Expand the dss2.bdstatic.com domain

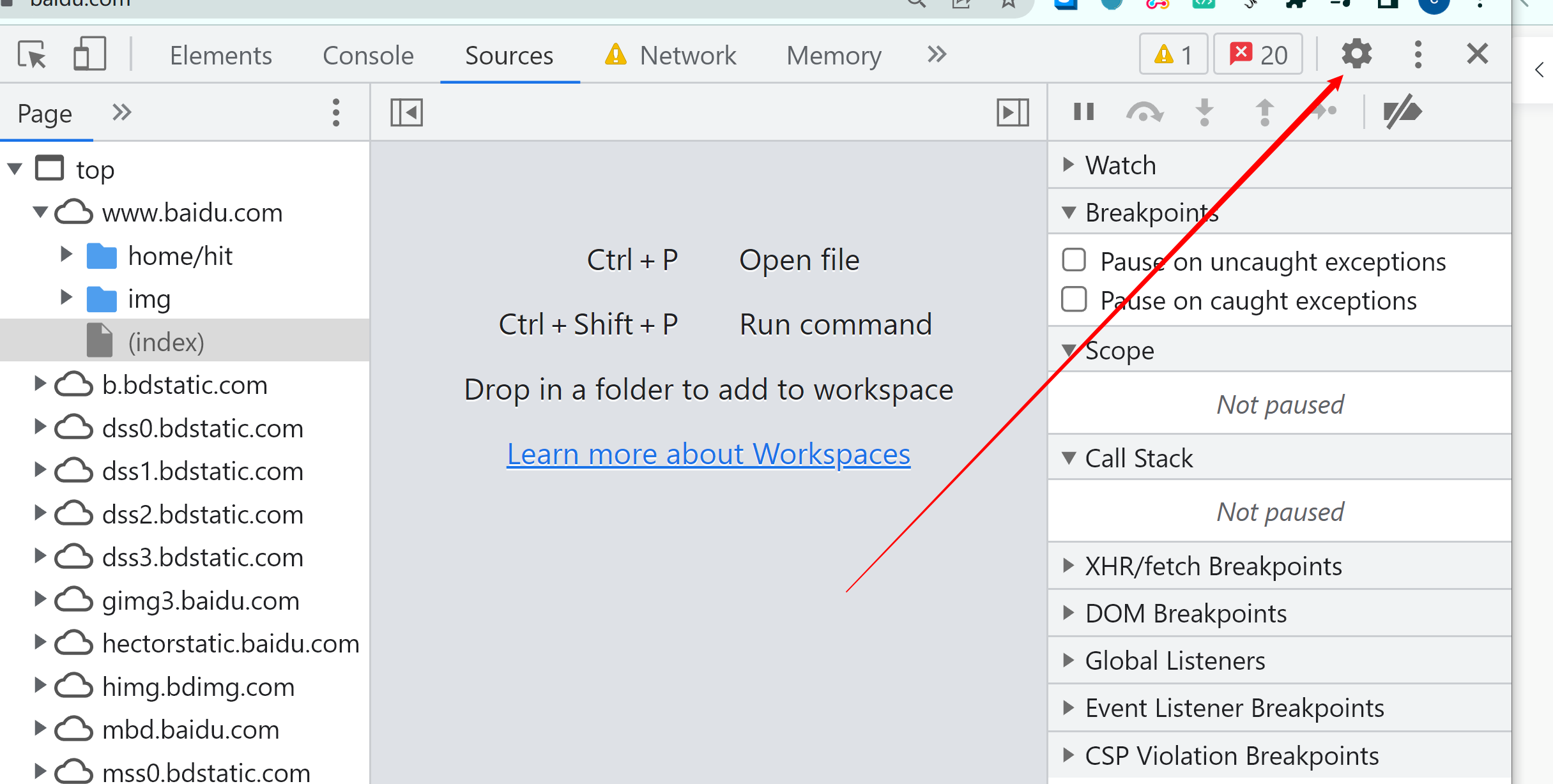pyautogui.click(x=40, y=513)
